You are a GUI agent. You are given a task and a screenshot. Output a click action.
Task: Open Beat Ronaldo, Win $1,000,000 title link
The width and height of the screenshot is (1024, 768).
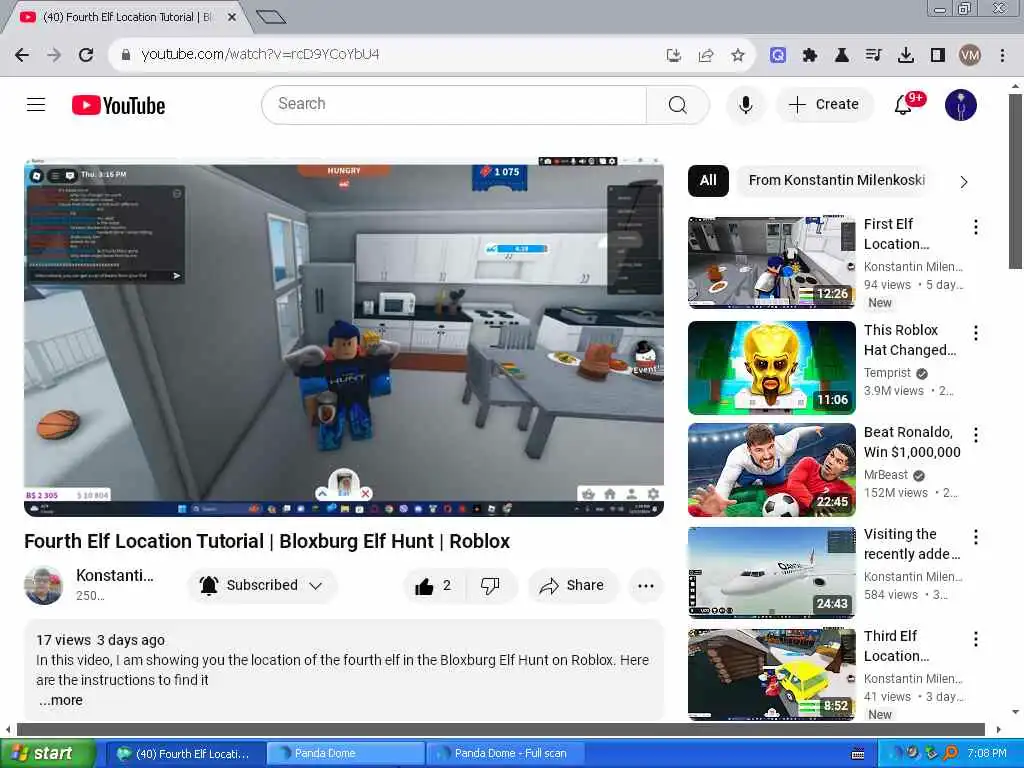[912, 442]
